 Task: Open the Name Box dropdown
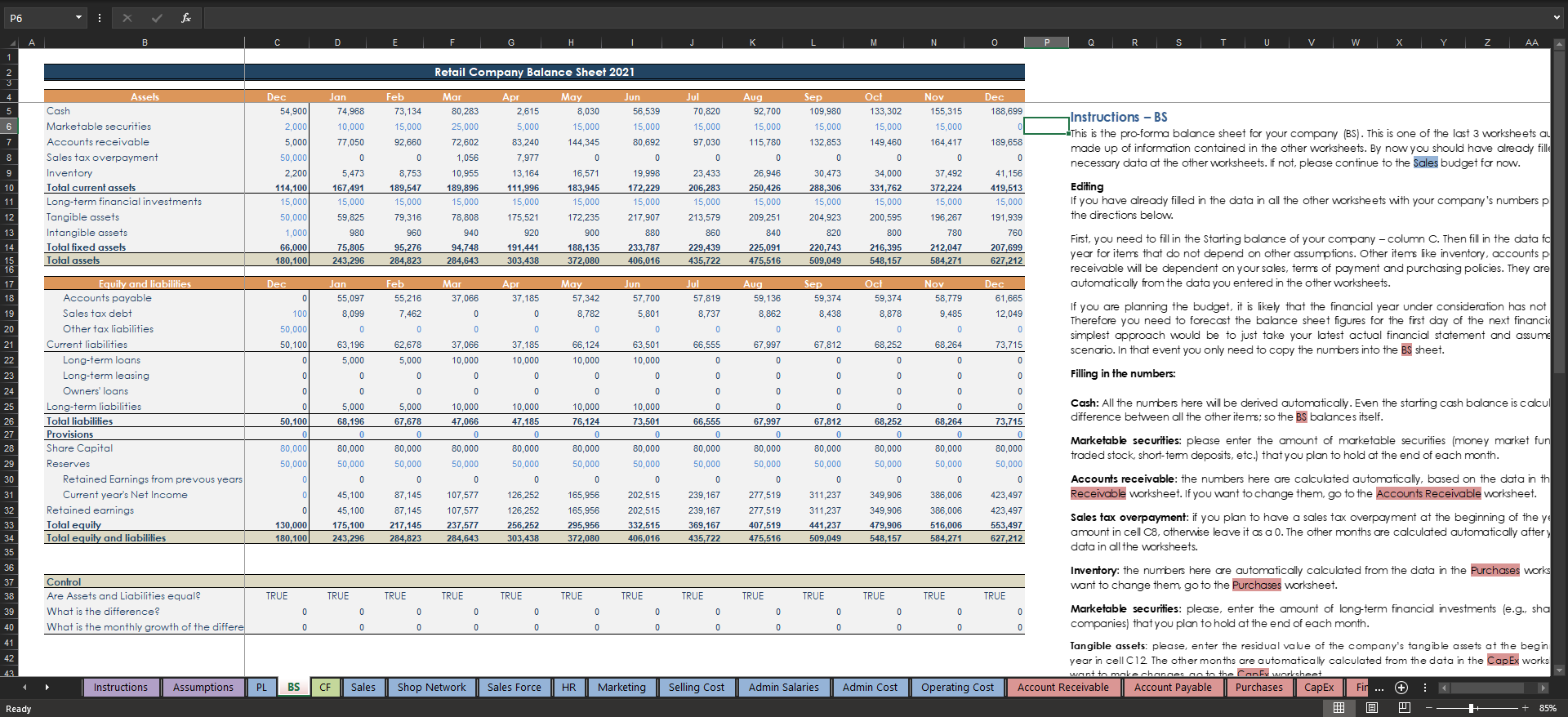point(78,18)
